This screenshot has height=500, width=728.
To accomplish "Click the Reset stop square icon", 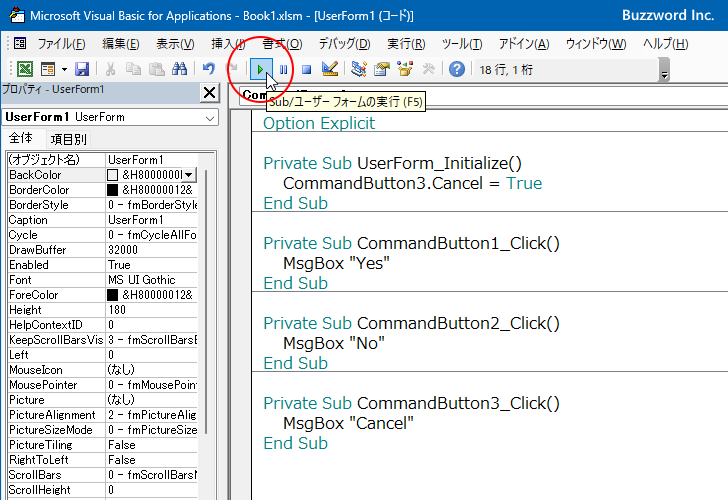I will tap(306, 70).
